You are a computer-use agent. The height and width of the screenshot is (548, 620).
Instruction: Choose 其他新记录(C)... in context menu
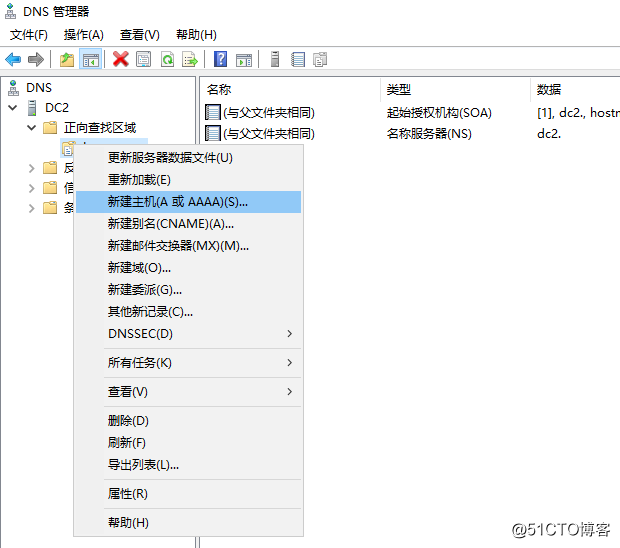click(189, 312)
